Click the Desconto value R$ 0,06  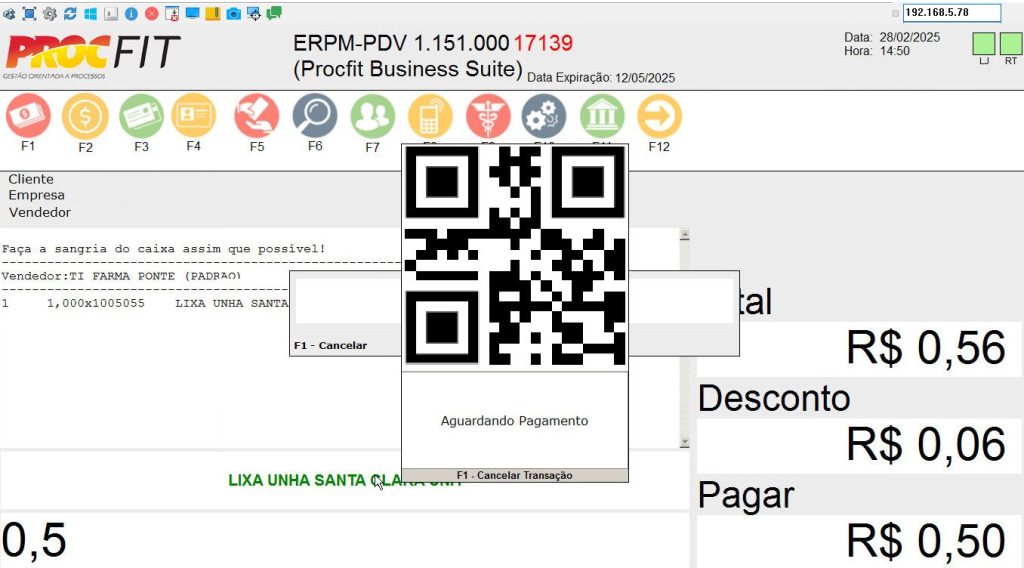[925, 445]
